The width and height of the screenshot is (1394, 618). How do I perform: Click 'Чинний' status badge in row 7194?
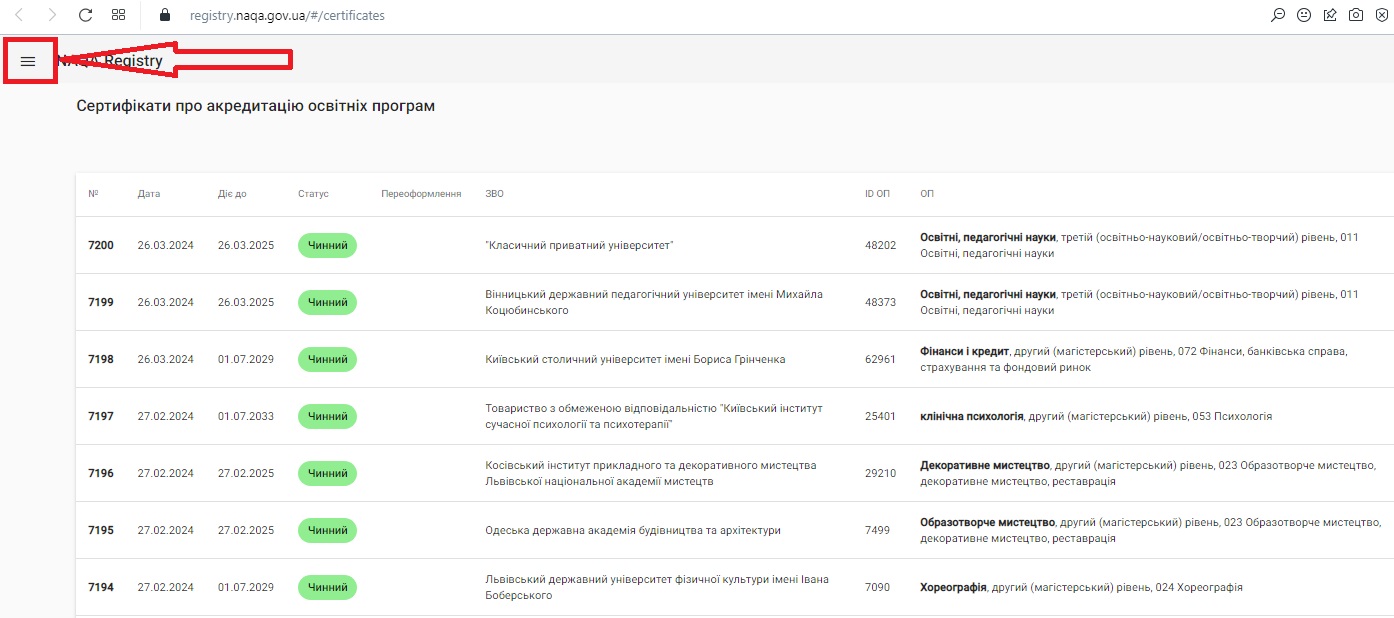point(327,587)
